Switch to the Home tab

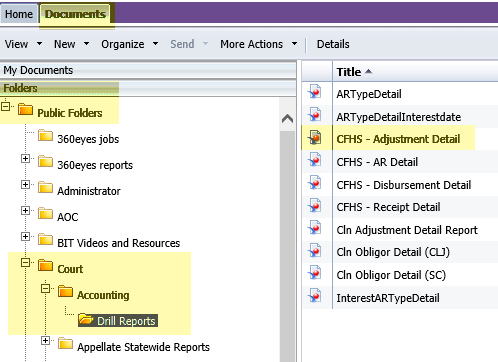click(x=19, y=14)
